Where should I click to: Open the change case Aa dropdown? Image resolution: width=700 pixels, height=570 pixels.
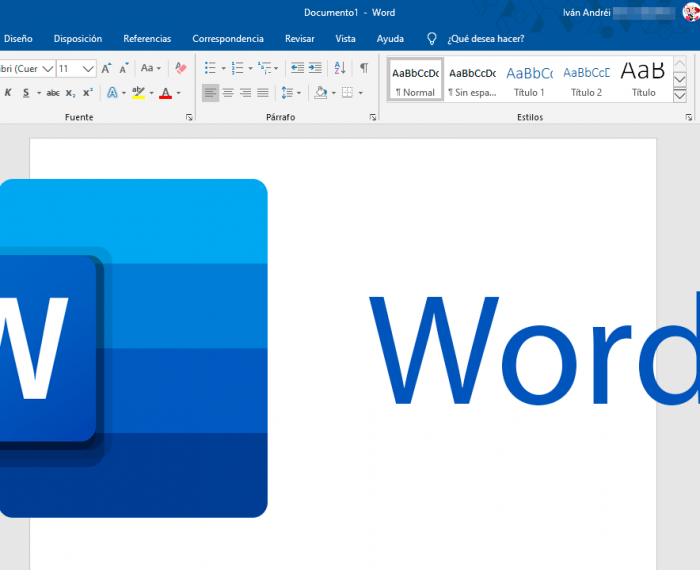coord(150,68)
